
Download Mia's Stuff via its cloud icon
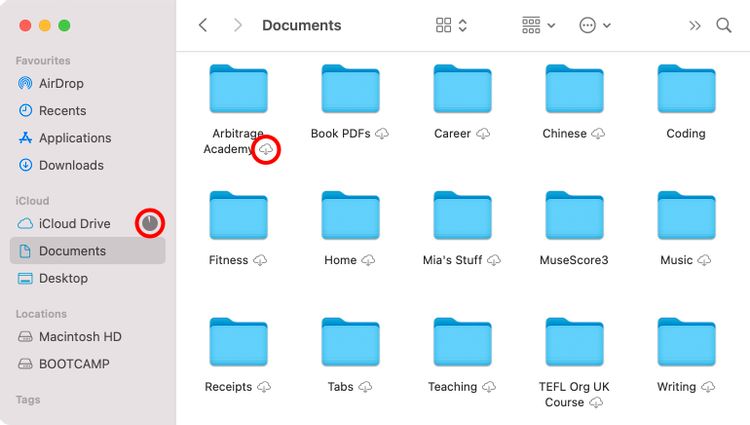click(494, 260)
